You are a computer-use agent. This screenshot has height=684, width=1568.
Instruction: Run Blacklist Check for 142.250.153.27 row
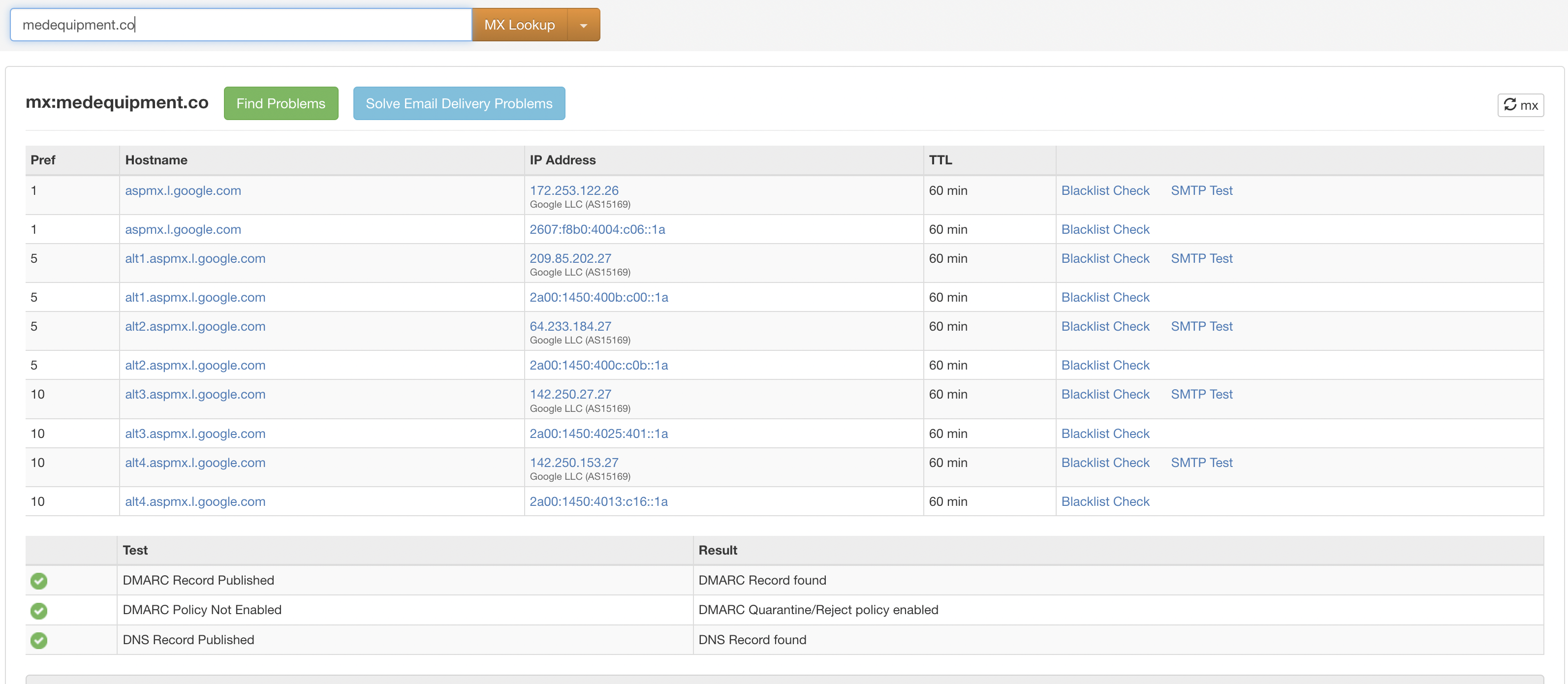click(1105, 463)
